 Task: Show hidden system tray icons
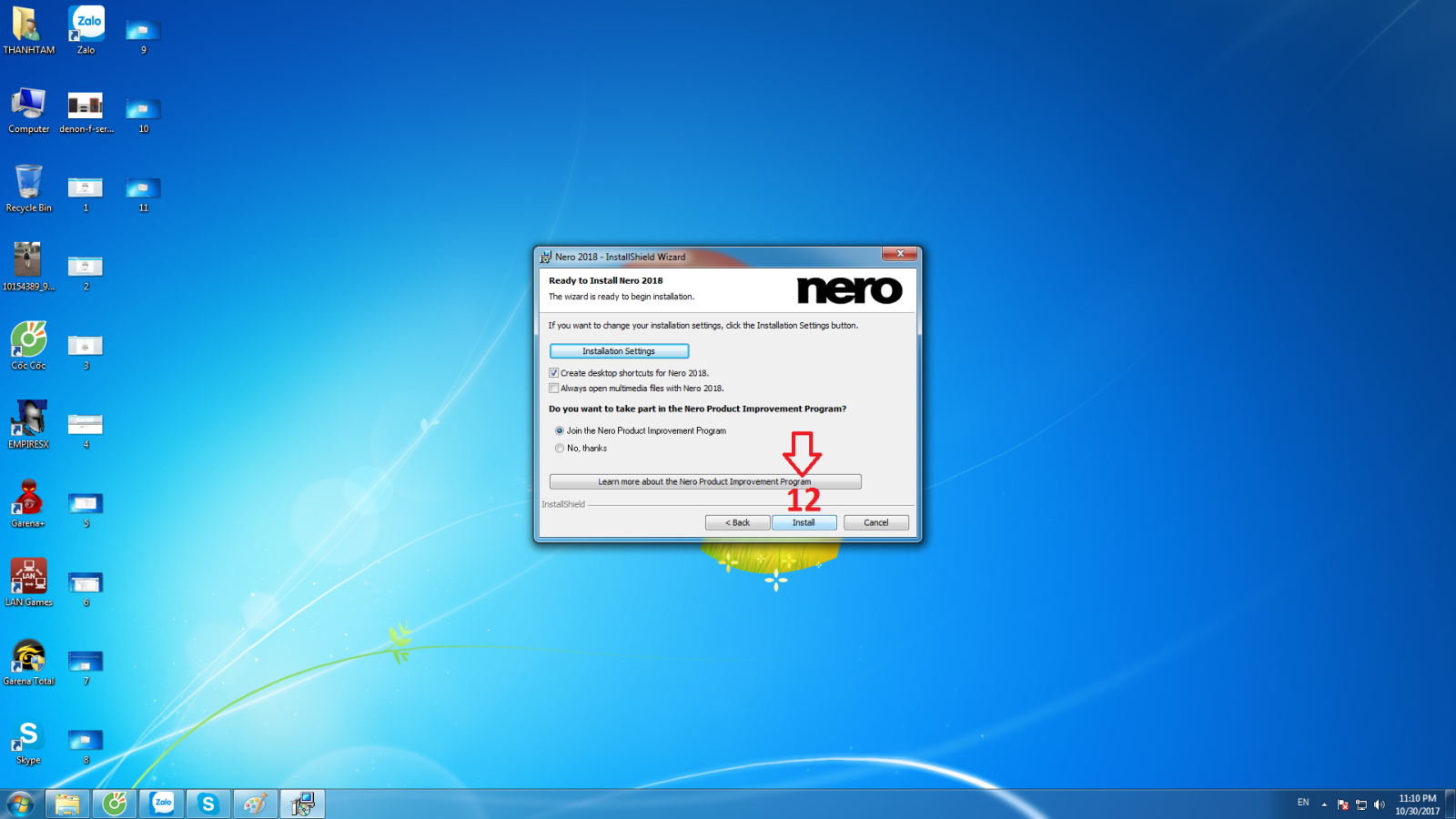click(1324, 804)
